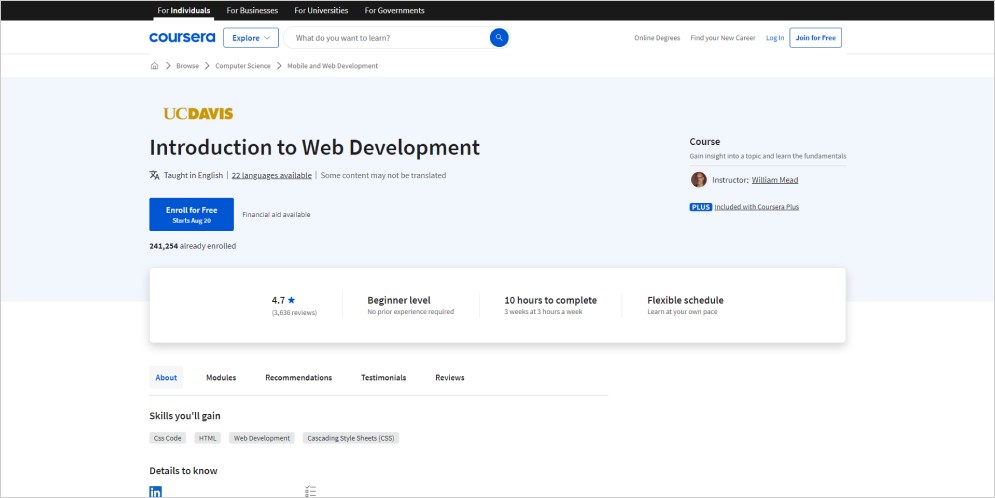Click the LinkedIn icon under Details to know
The width and height of the screenshot is (995, 498).
pos(155,492)
